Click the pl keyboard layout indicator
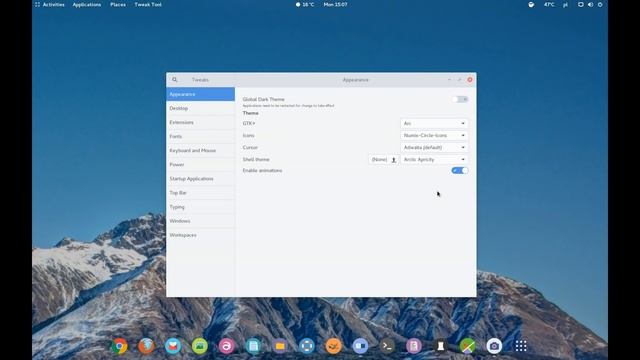The width and height of the screenshot is (640, 360). (565, 4)
